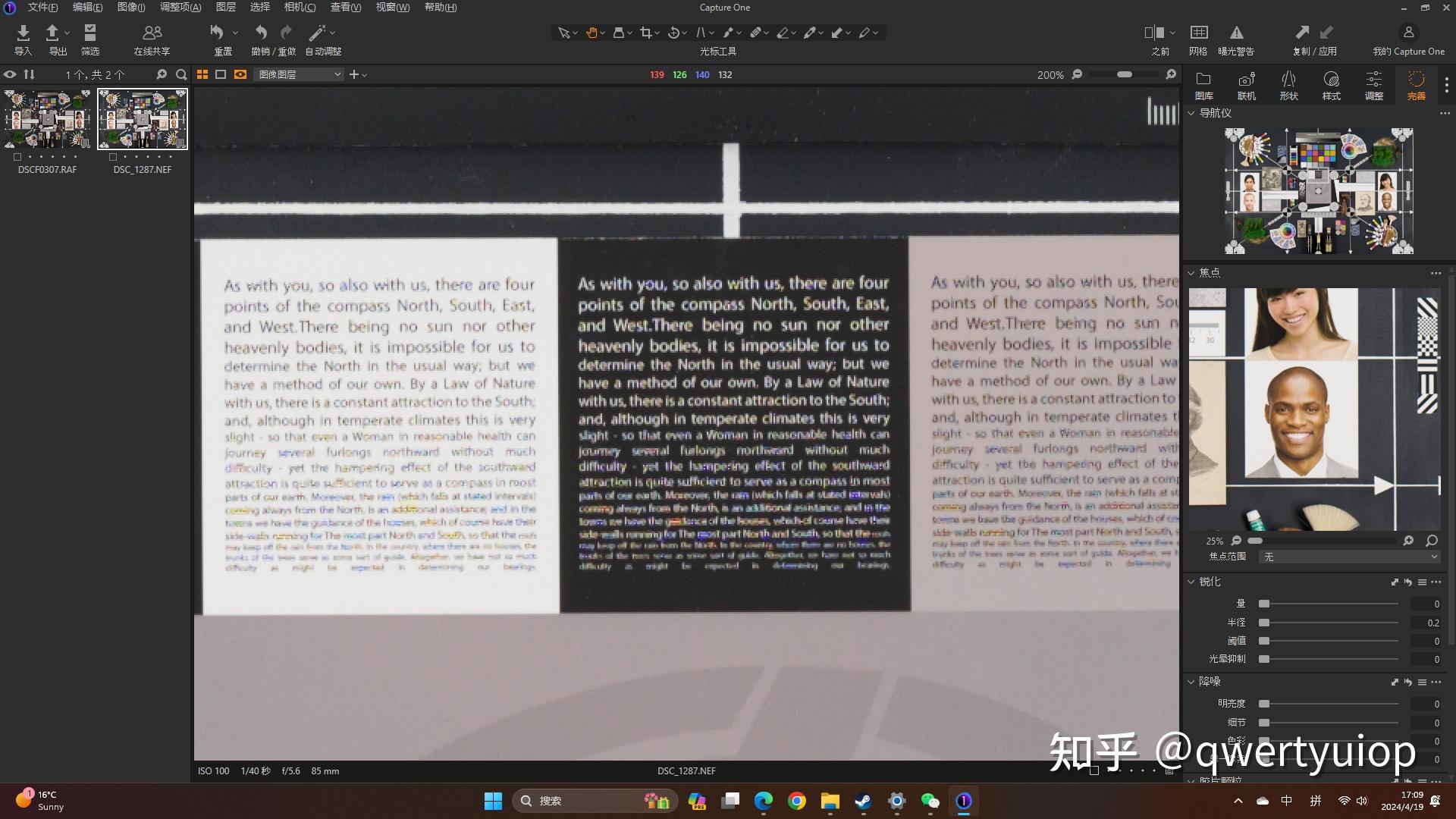Pick the Eraser mask tool

783,33
